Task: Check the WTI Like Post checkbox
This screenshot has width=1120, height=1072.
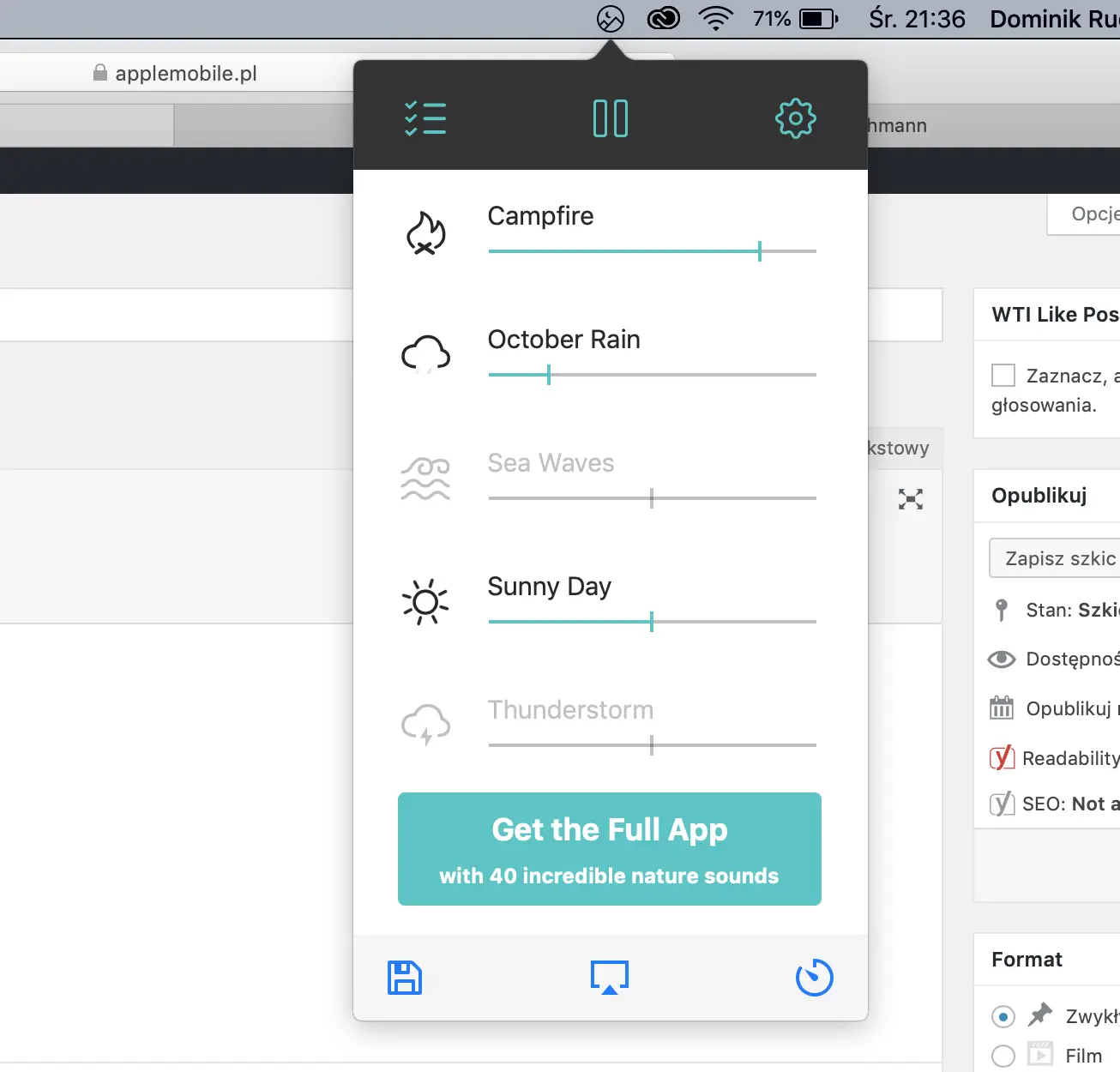Action: pos(1003,376)
